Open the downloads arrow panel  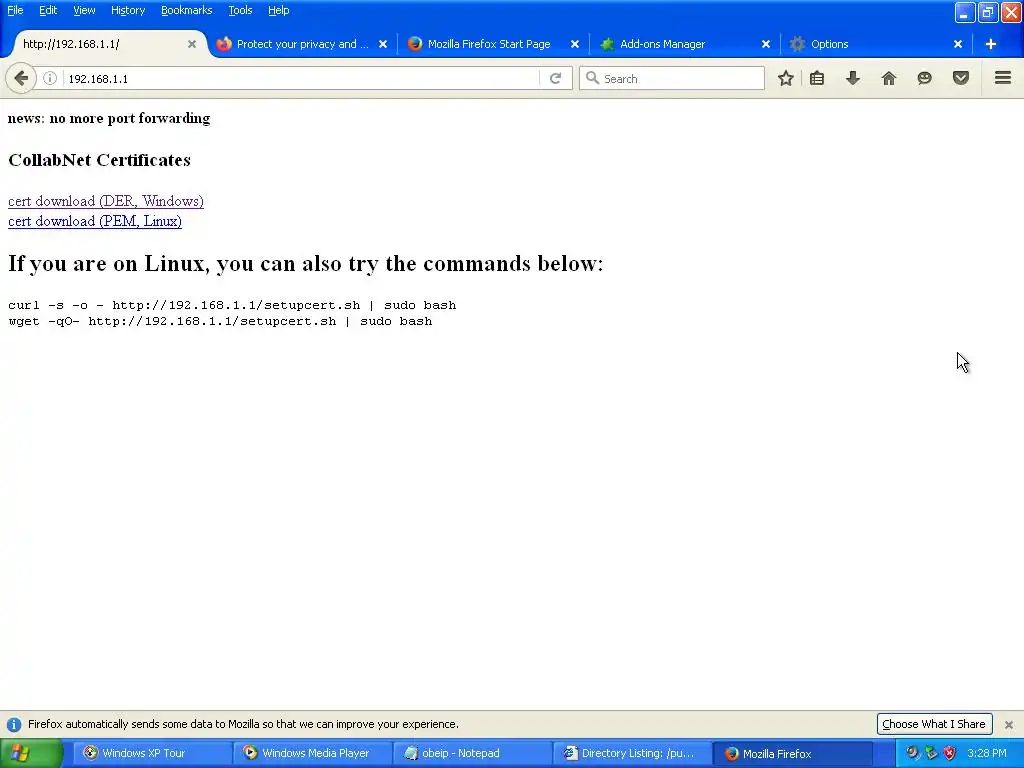coord(853,78)
